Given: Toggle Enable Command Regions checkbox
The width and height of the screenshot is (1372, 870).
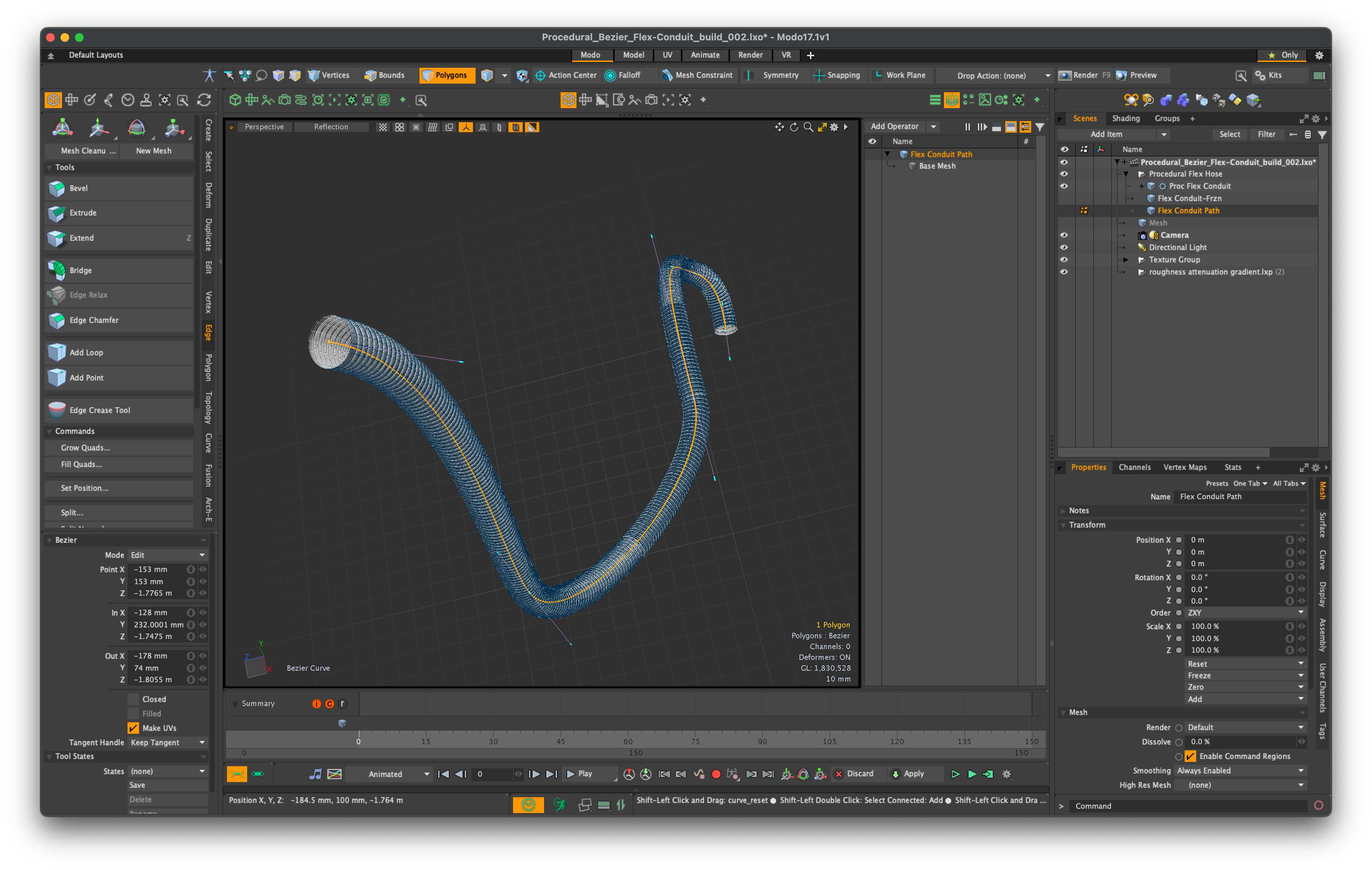Looking at the screenshot, I should click(x=1191, y=756).
